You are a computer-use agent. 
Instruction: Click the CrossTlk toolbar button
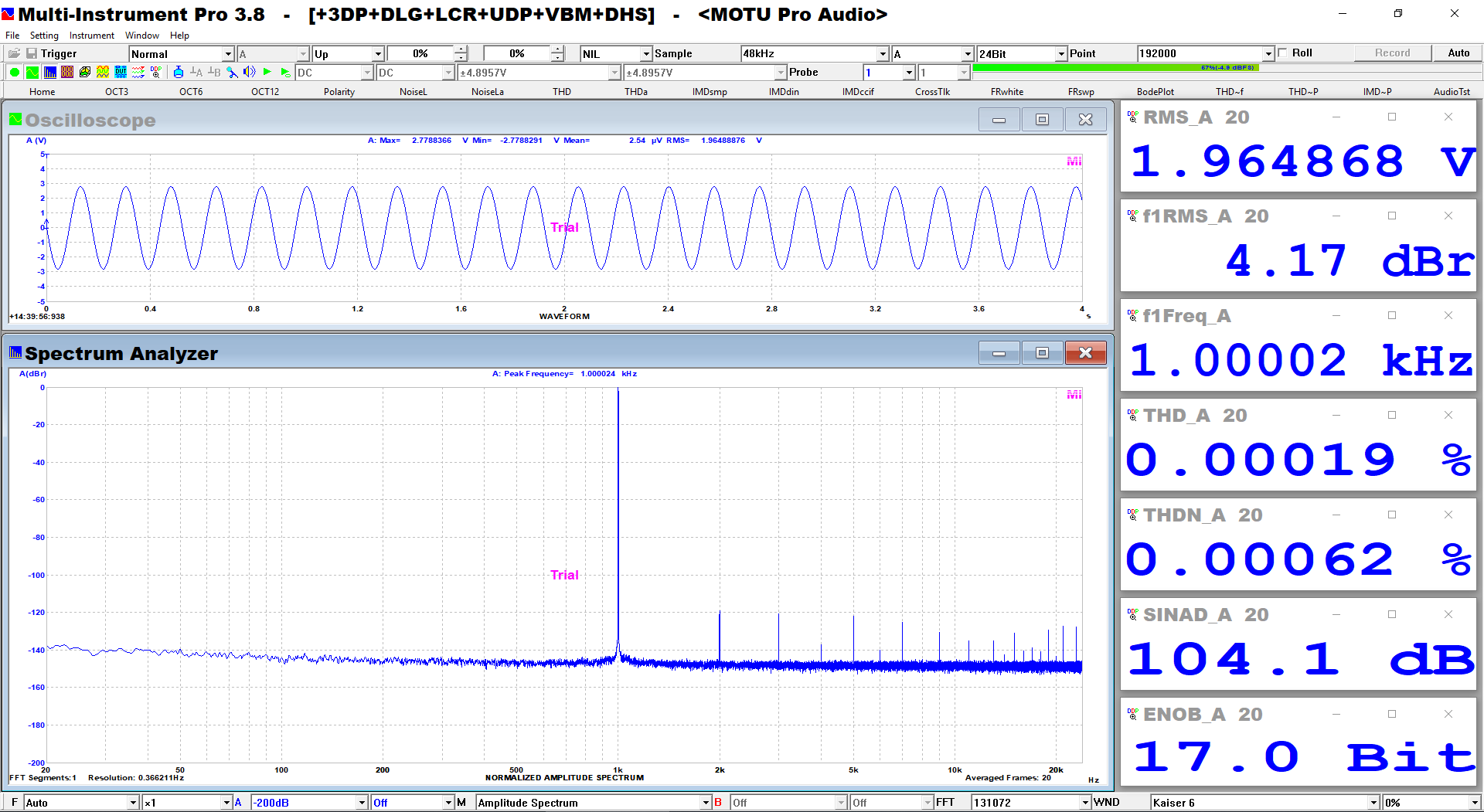coord(932,91)
